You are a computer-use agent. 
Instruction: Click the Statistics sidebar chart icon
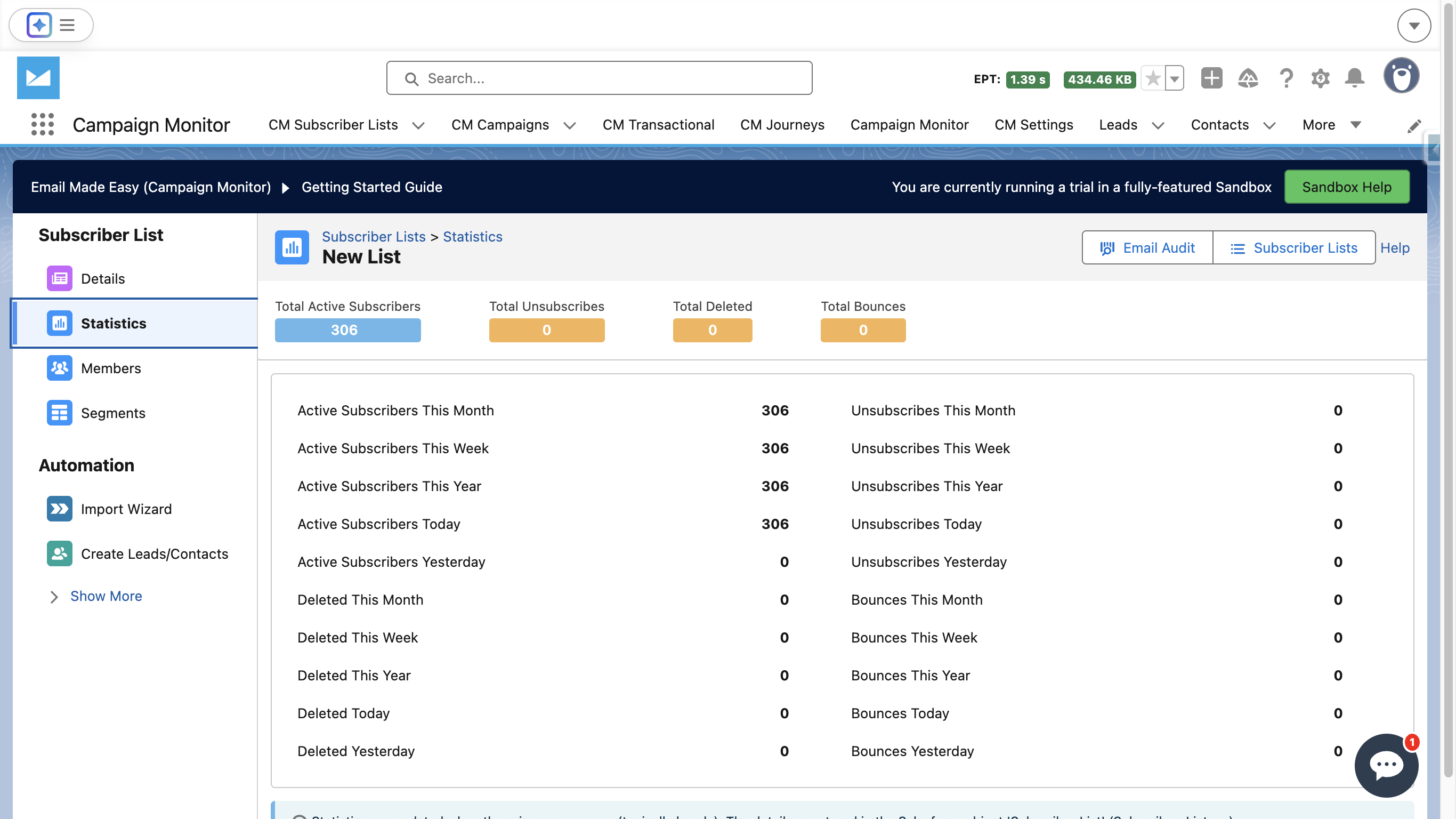(59, 323)
